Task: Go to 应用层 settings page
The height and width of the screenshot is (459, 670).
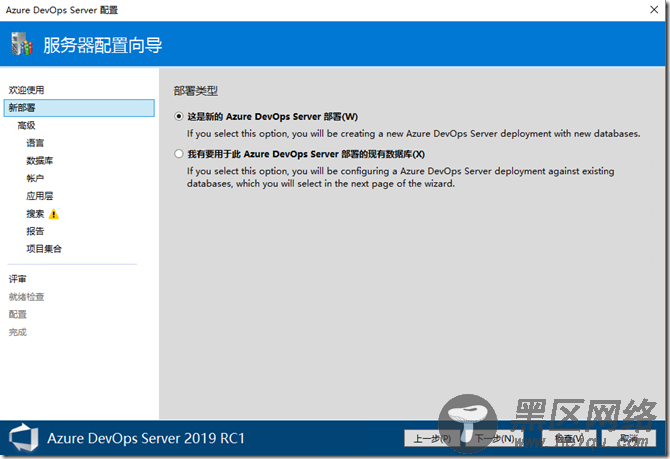Action: 39,196
